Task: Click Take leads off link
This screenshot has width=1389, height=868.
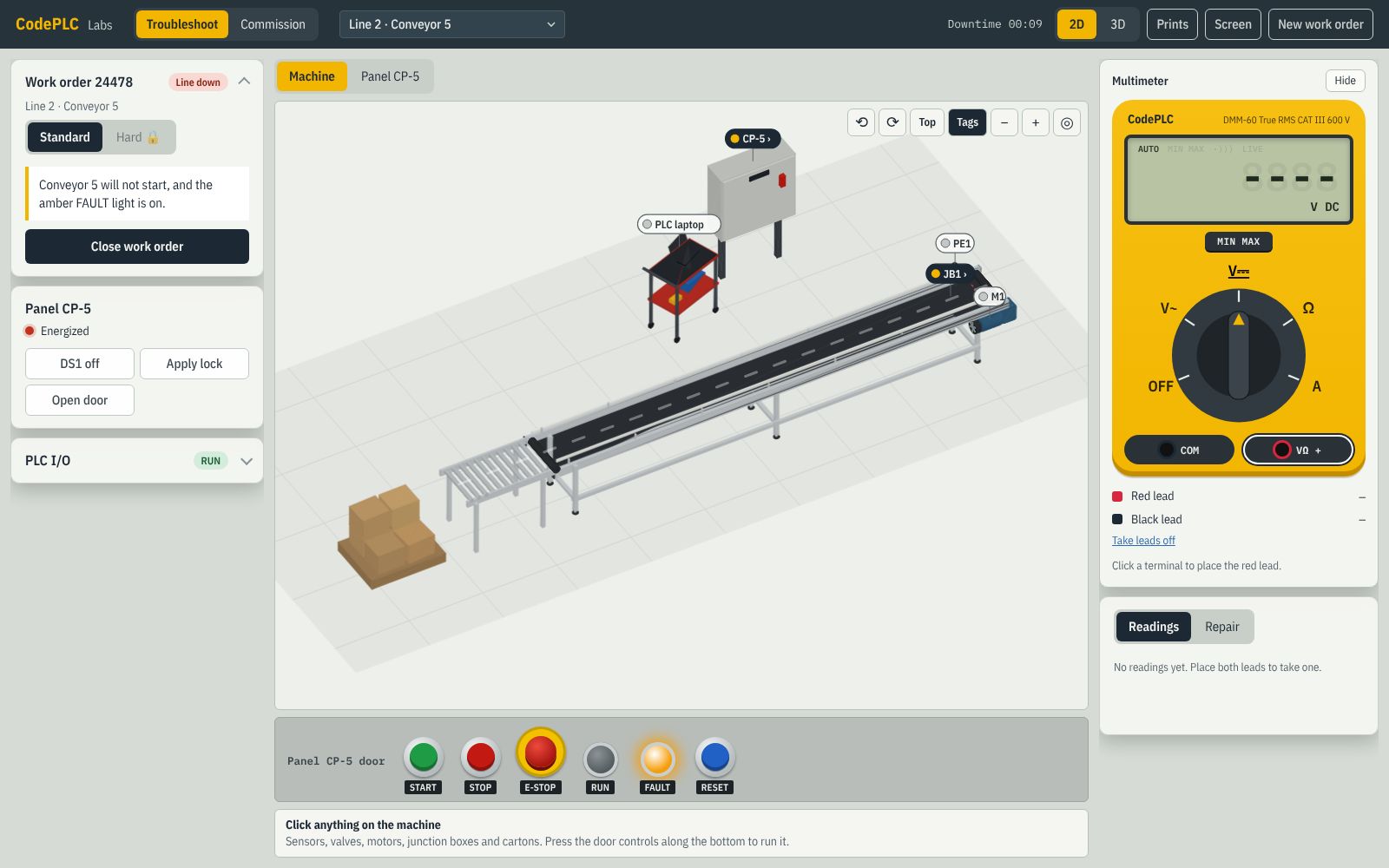Action: pos(1143,541)
